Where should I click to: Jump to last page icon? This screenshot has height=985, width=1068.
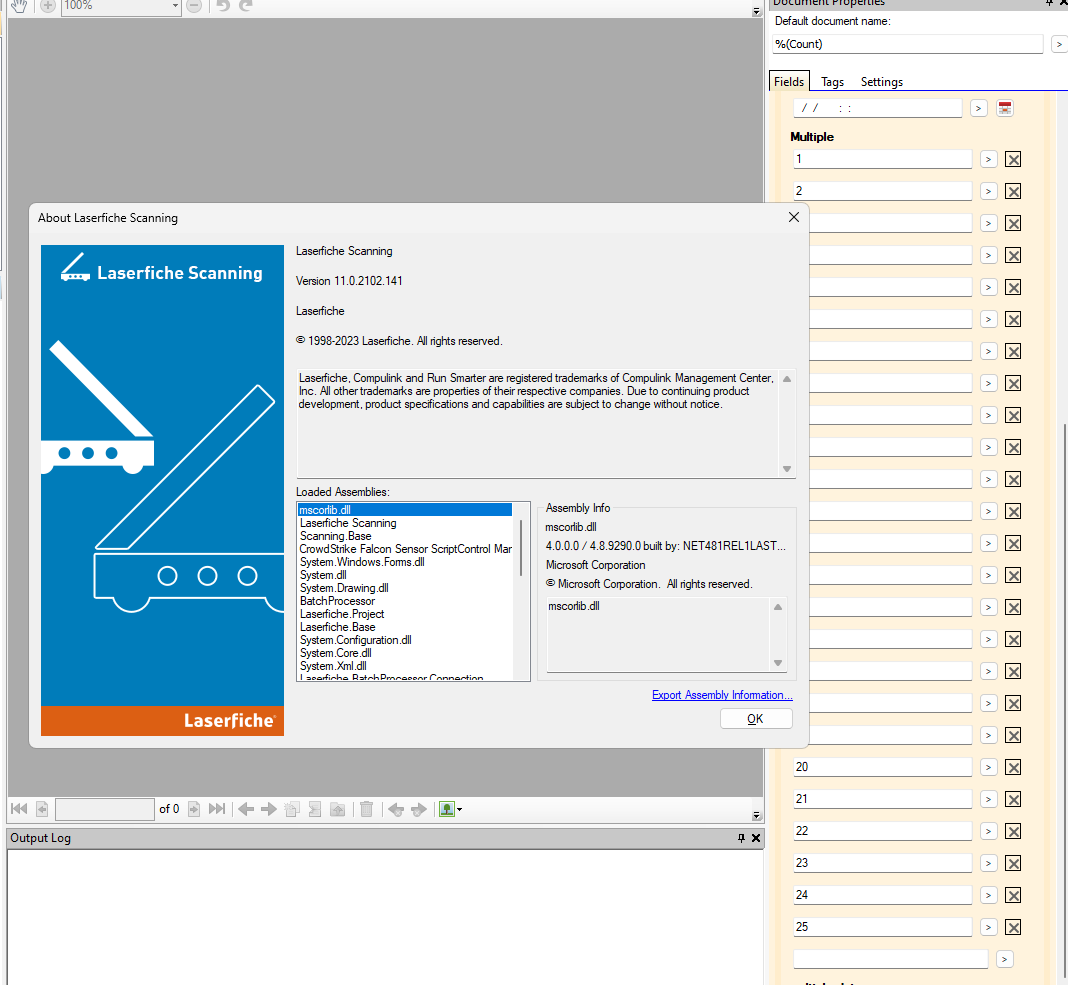(x=217, y=809)
